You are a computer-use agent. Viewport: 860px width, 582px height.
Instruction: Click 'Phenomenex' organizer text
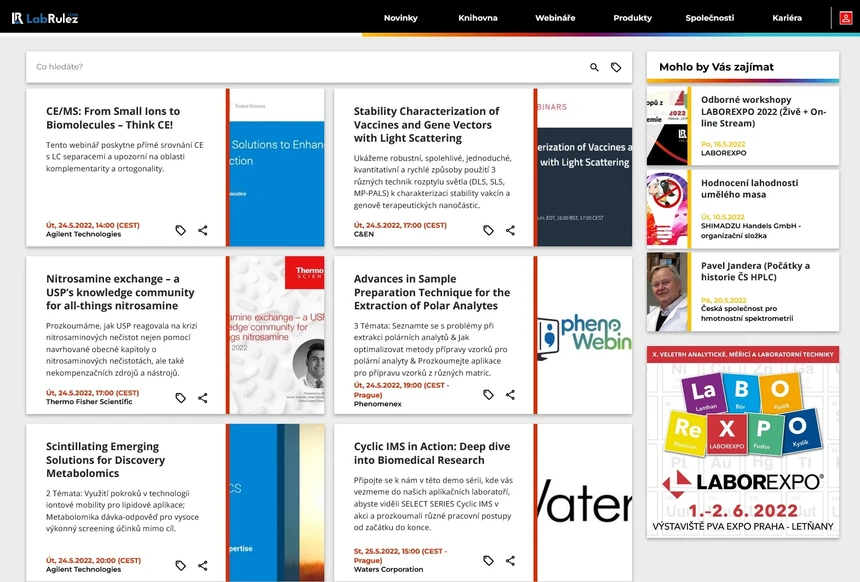(x=377, y=404)
